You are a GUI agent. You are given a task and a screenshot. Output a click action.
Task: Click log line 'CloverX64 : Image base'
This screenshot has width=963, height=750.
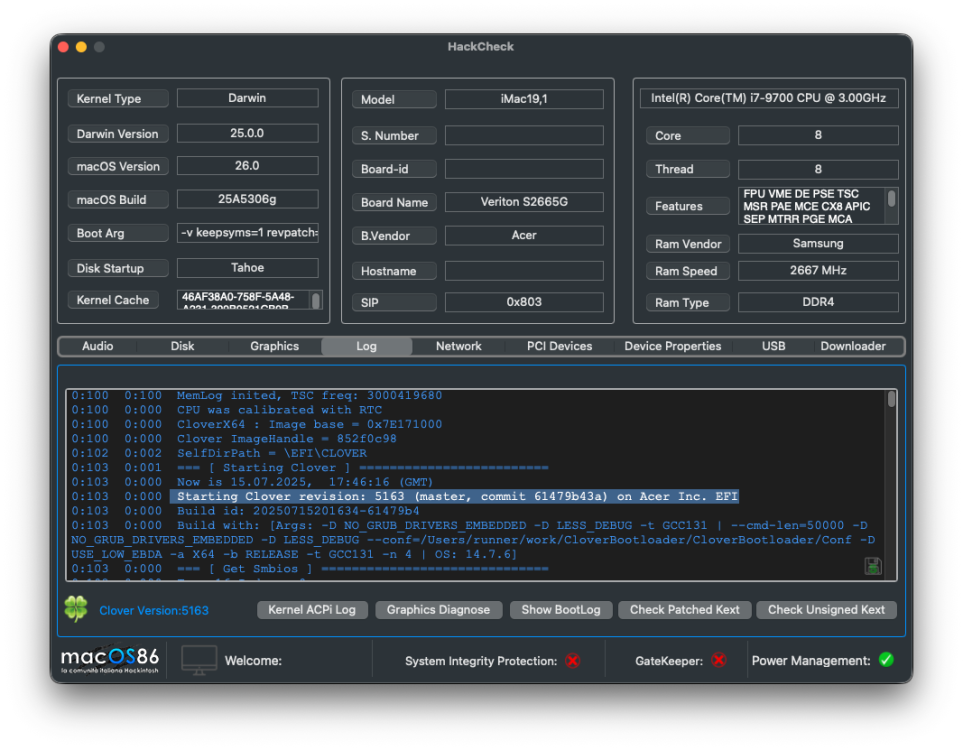click(310, 424)
